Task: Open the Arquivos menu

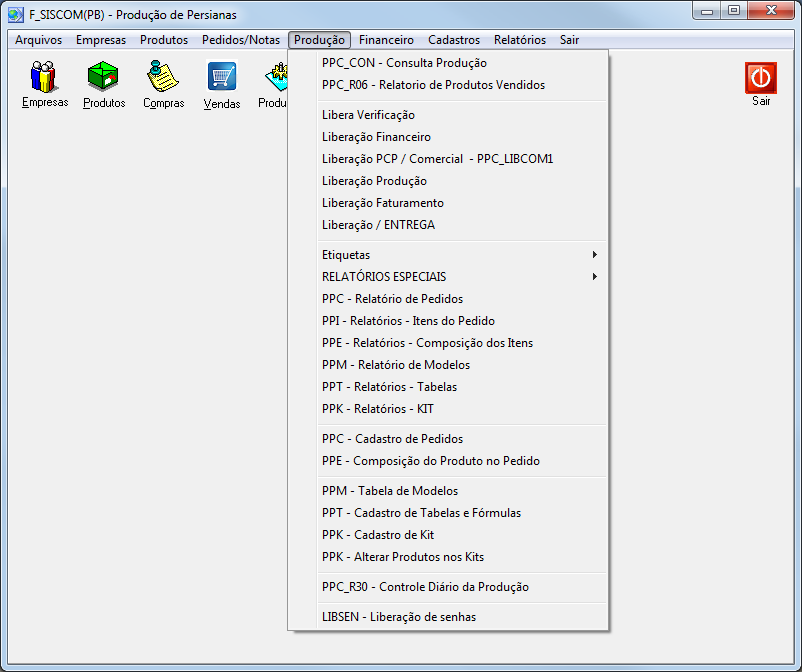Action: coord(38,40)
